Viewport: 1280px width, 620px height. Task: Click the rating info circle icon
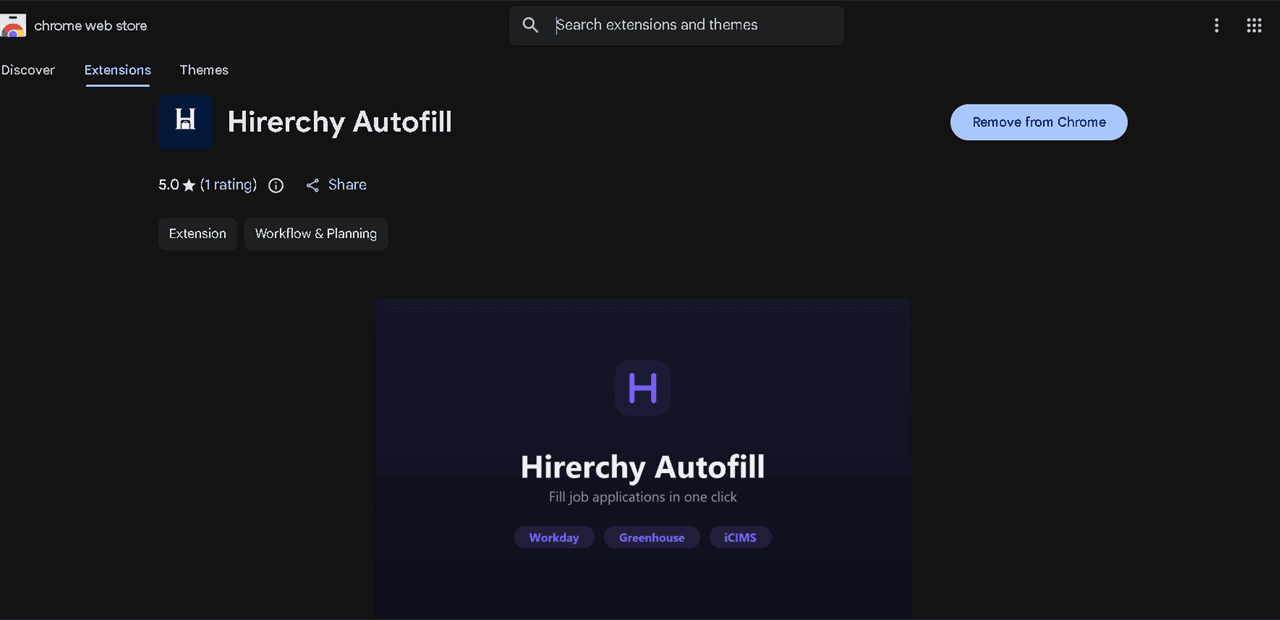[x=276, y=185]
